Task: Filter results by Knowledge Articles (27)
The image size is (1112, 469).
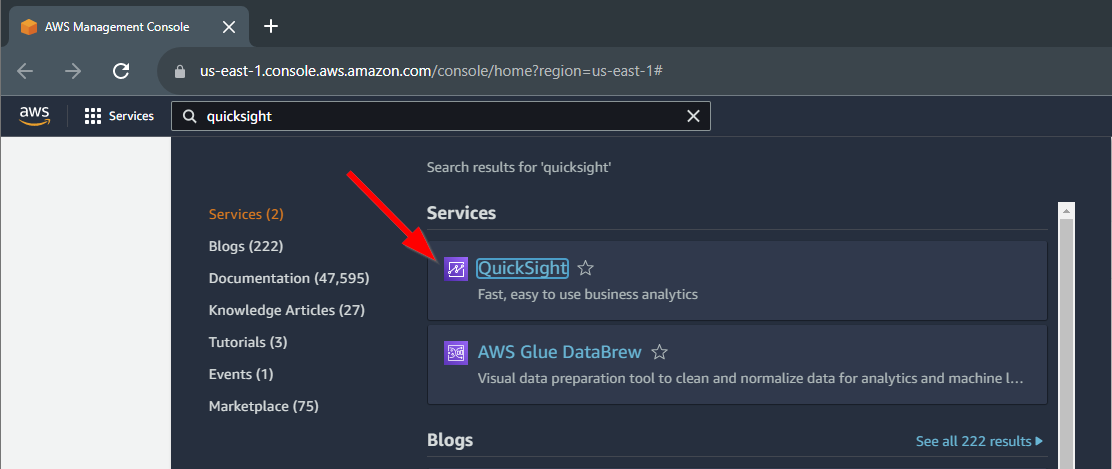Action: tap(287, 310)
